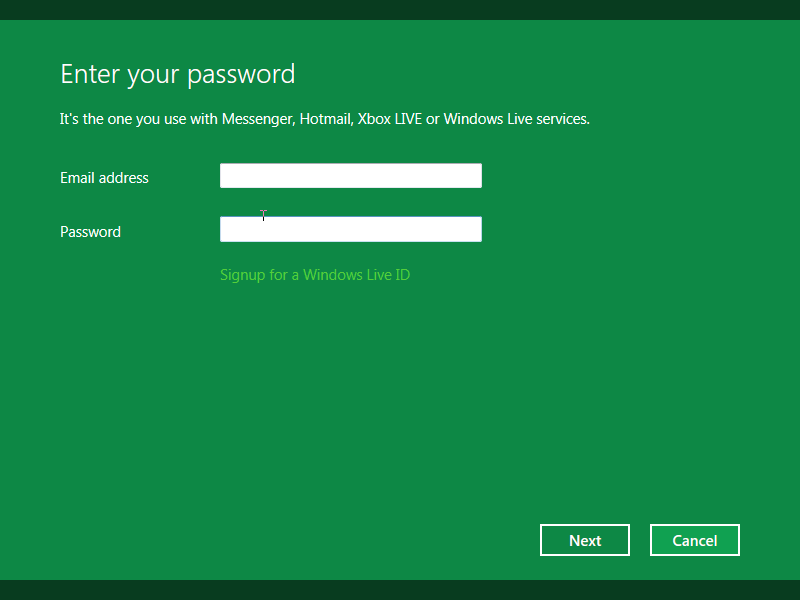Select the 'Enter your password' heading
800x600 pixels.
click(x=178, y=74)
